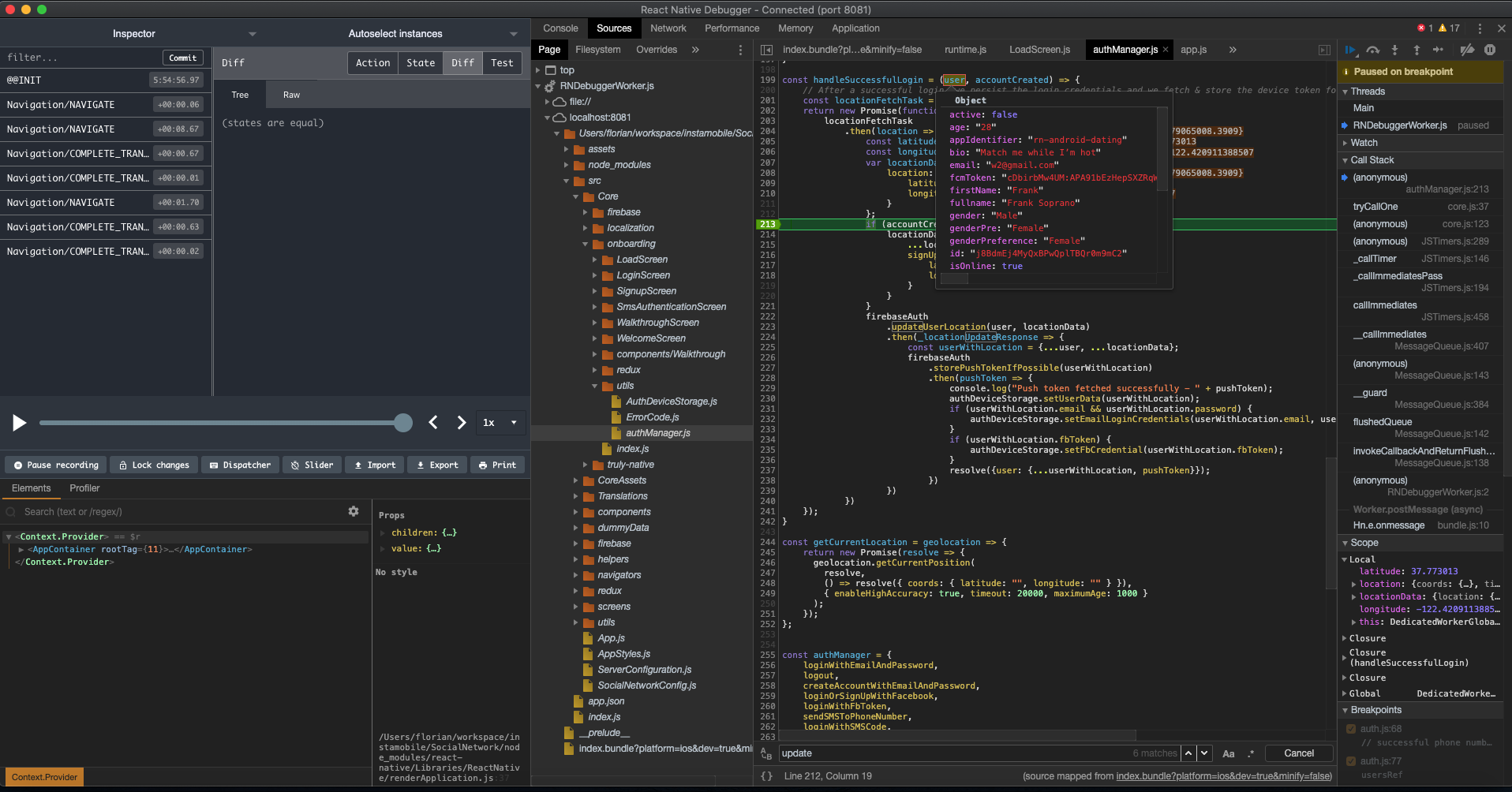Open the Elements panel settings gear
This screenshot has width=1512, height=792.
coord(354,511)
